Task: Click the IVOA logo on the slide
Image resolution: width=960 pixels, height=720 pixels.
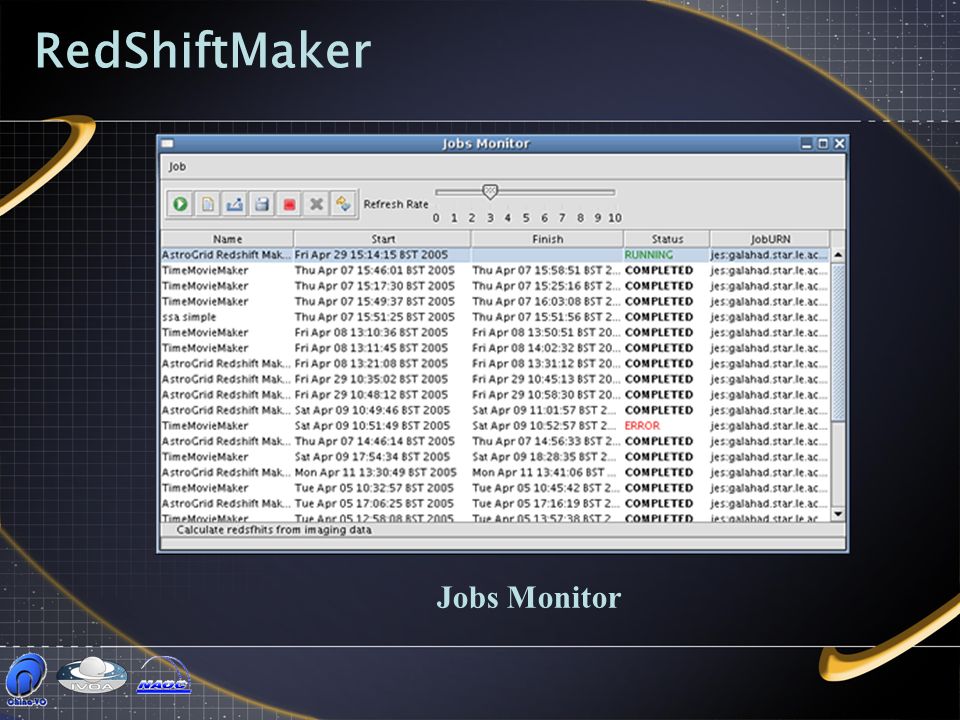Action: [92, 675]
